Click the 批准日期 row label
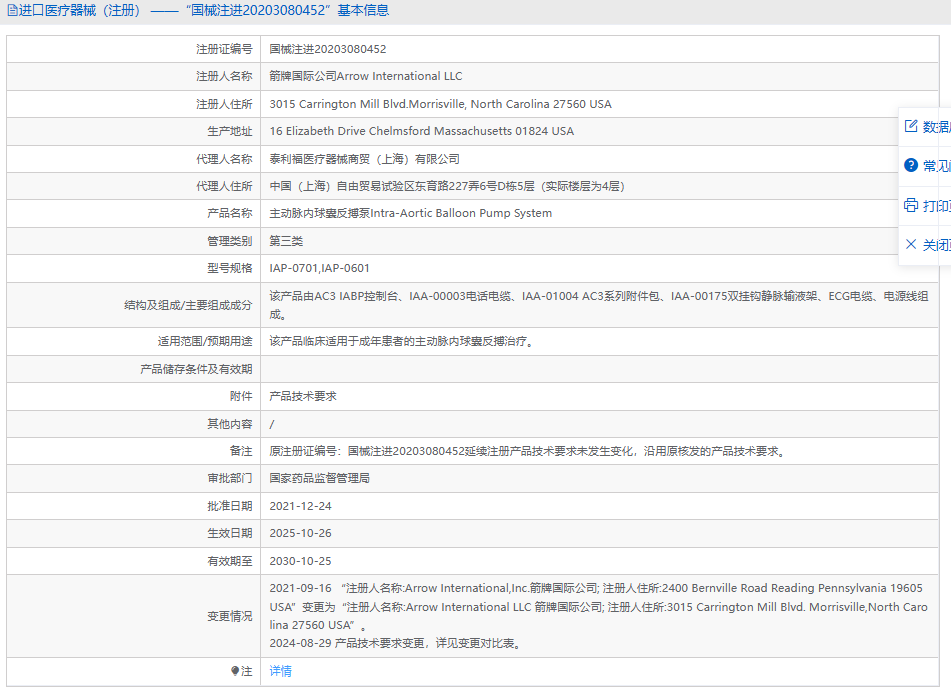Image resolution: width=951 pixels, height=693 pixels. point(229,506)
